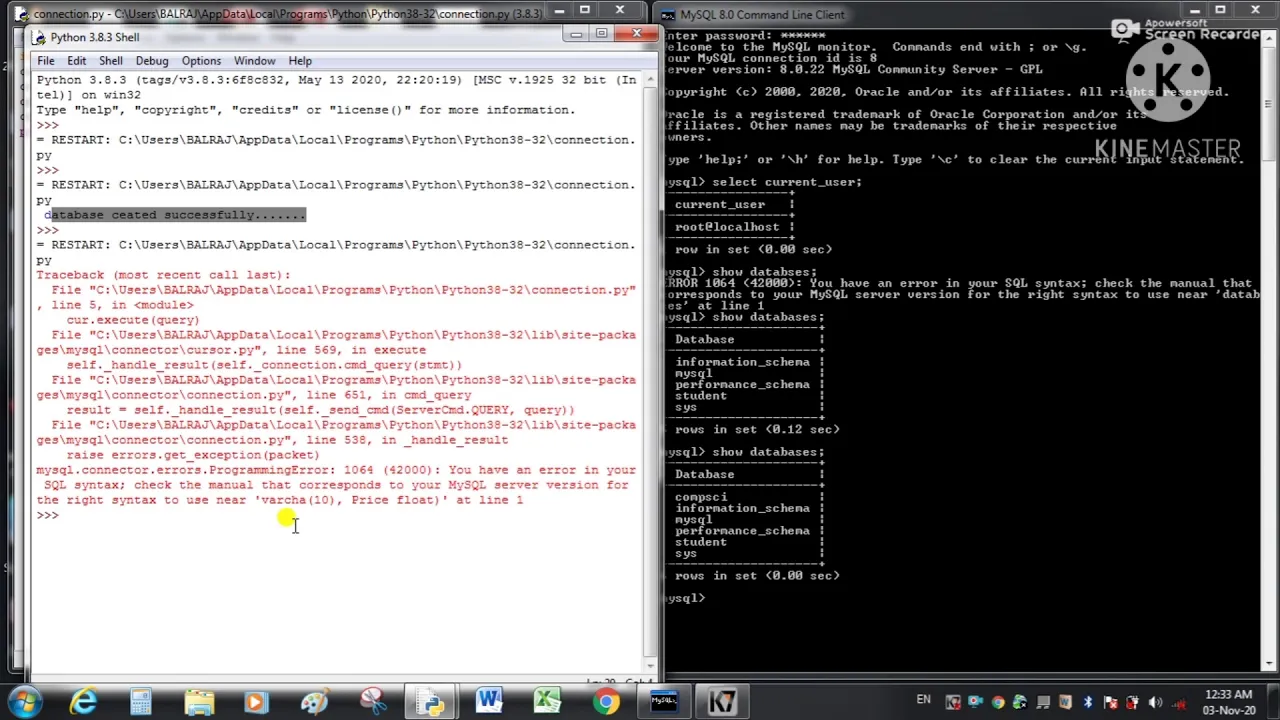This screenshot has width=1280, height=720.
Task: Open the File menu in Python Shell
Action: tap(46, 61)
